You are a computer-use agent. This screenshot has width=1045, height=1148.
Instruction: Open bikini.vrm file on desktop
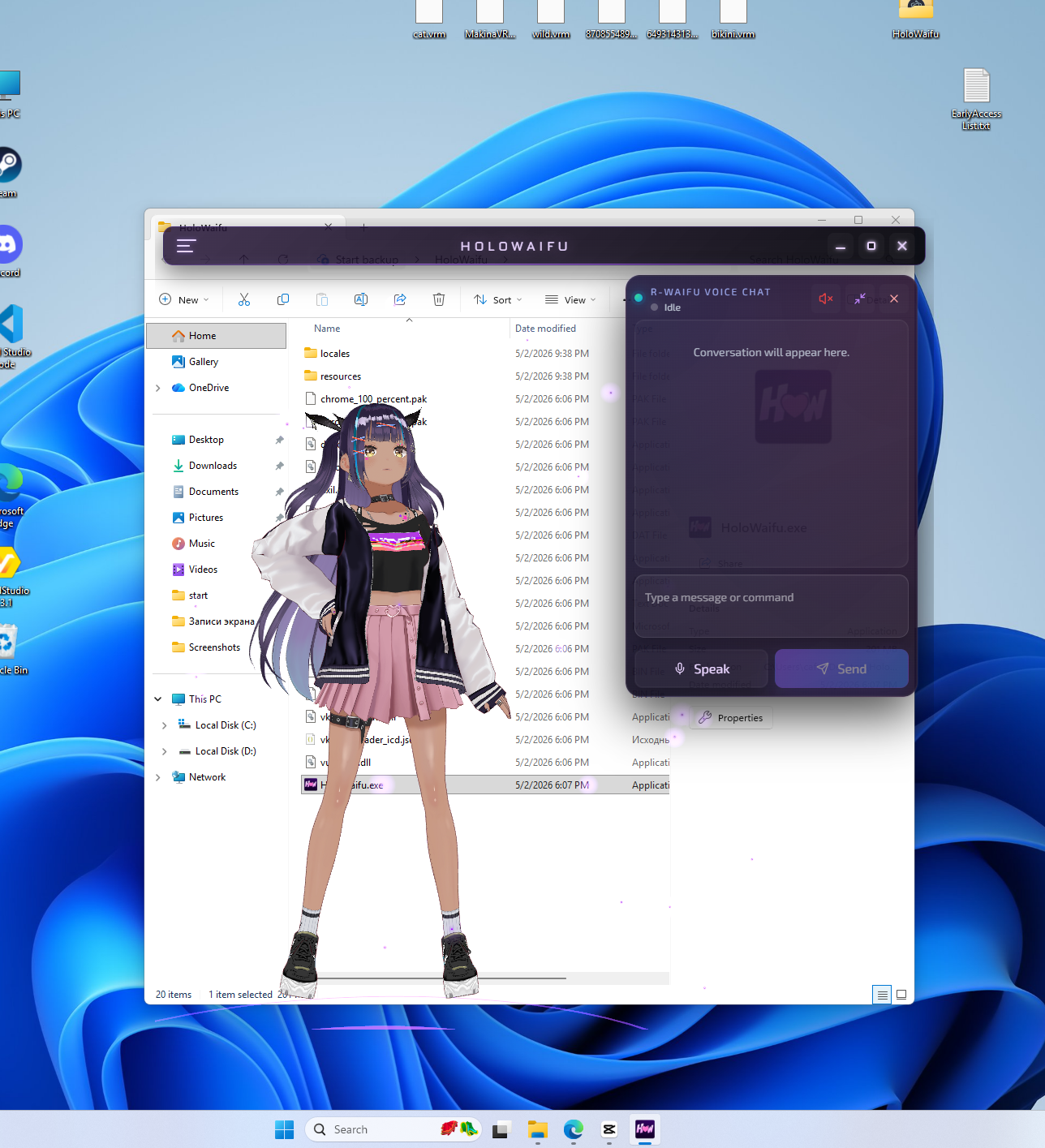tap(733, 19)
